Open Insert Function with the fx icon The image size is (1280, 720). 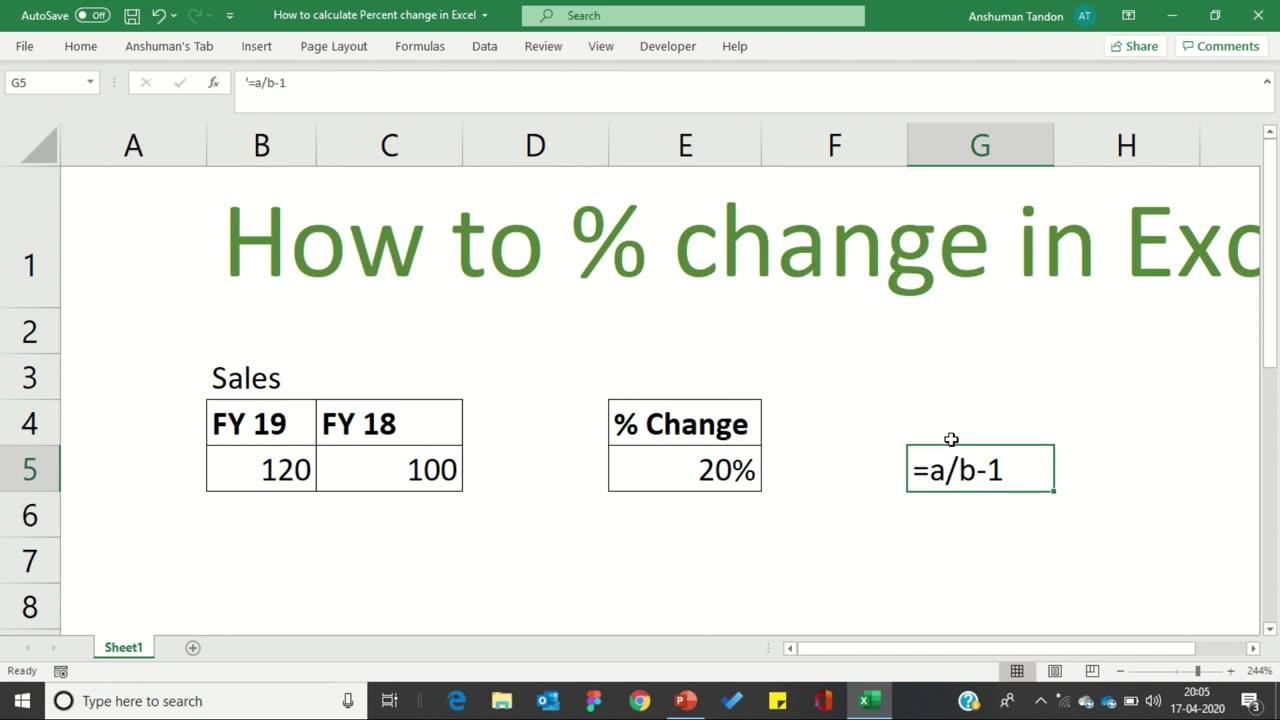[213, 82]
